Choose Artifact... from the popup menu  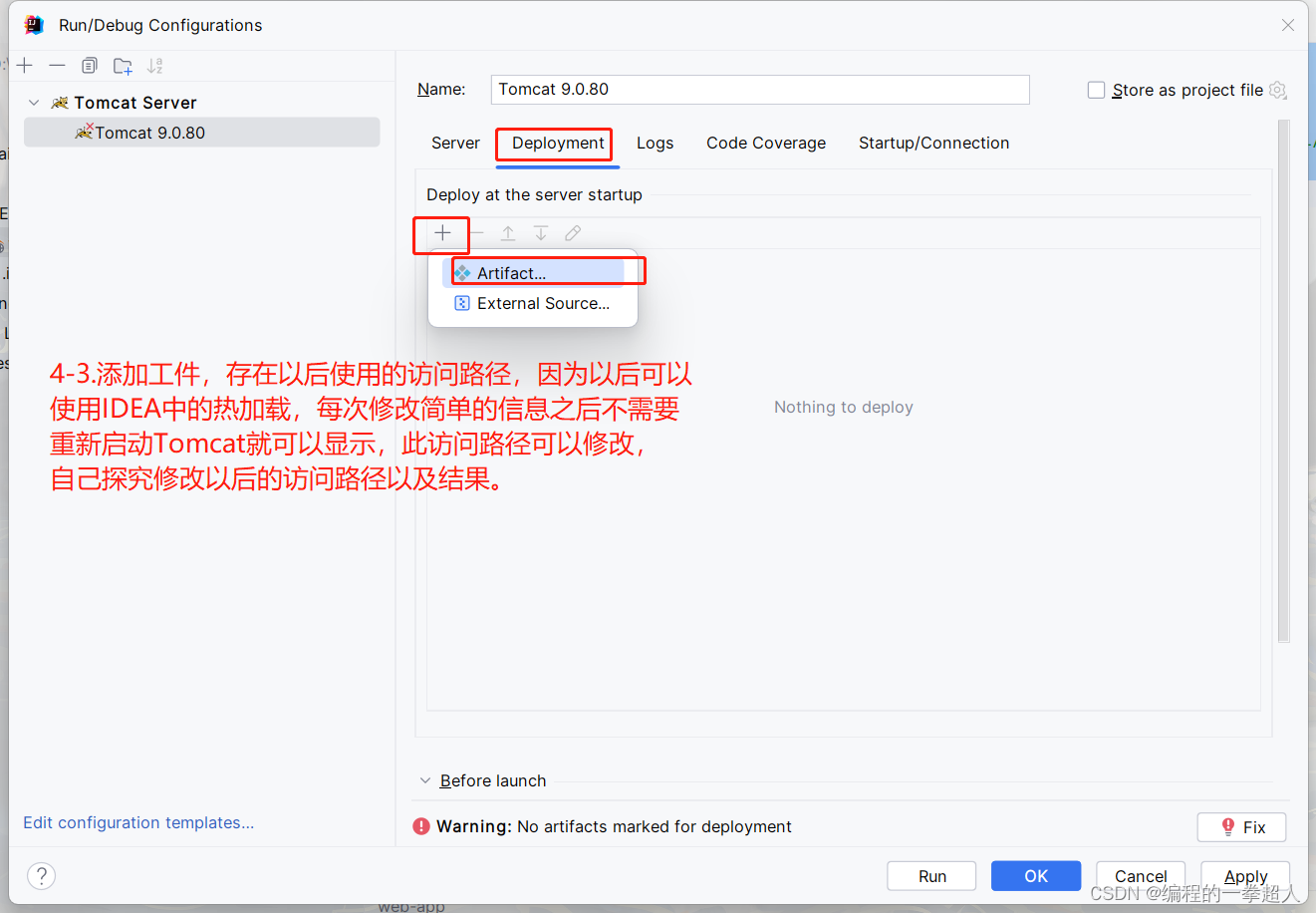[534, 273]
